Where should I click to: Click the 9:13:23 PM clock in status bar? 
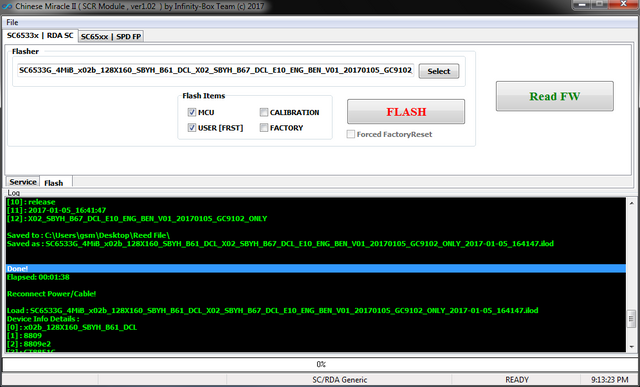(609, 380)
